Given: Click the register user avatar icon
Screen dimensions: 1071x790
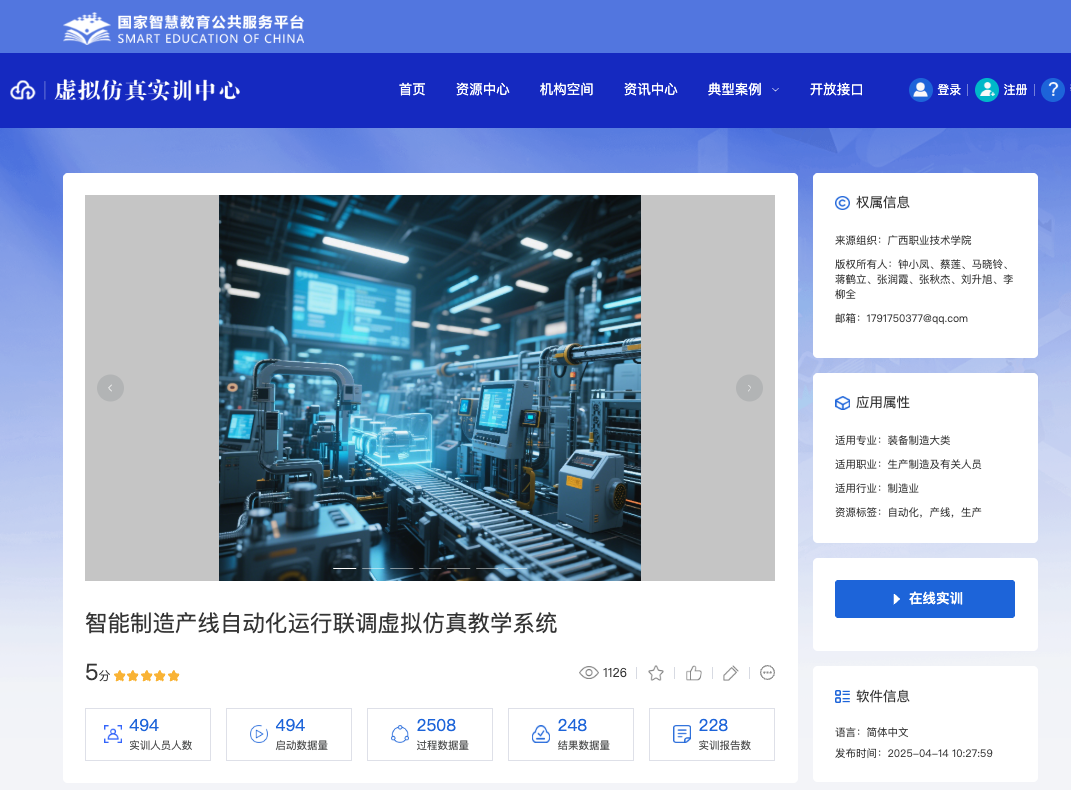Looking at the screenshot, I should click(x=987, y=90).
